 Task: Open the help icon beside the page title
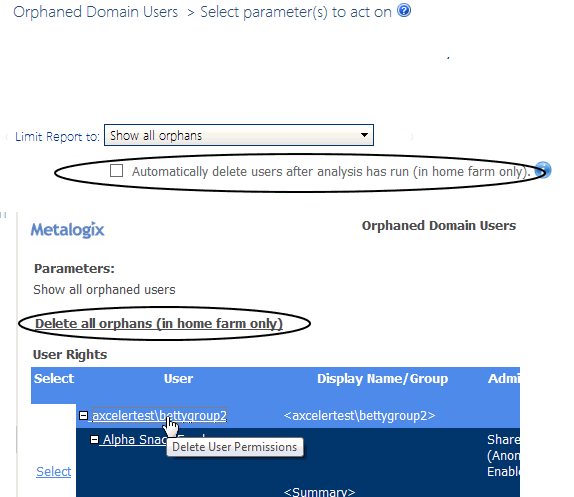coord(404,10)
